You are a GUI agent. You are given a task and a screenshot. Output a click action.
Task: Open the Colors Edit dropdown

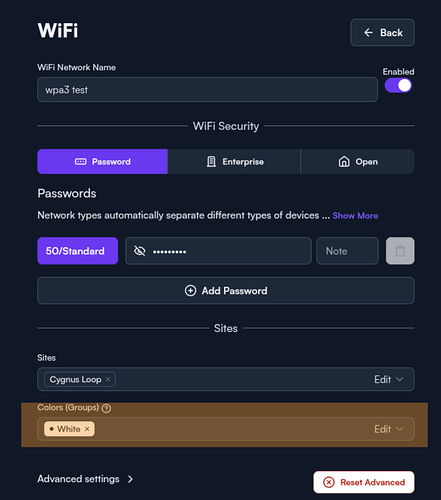pyautogui.click(x=389, y=429)
